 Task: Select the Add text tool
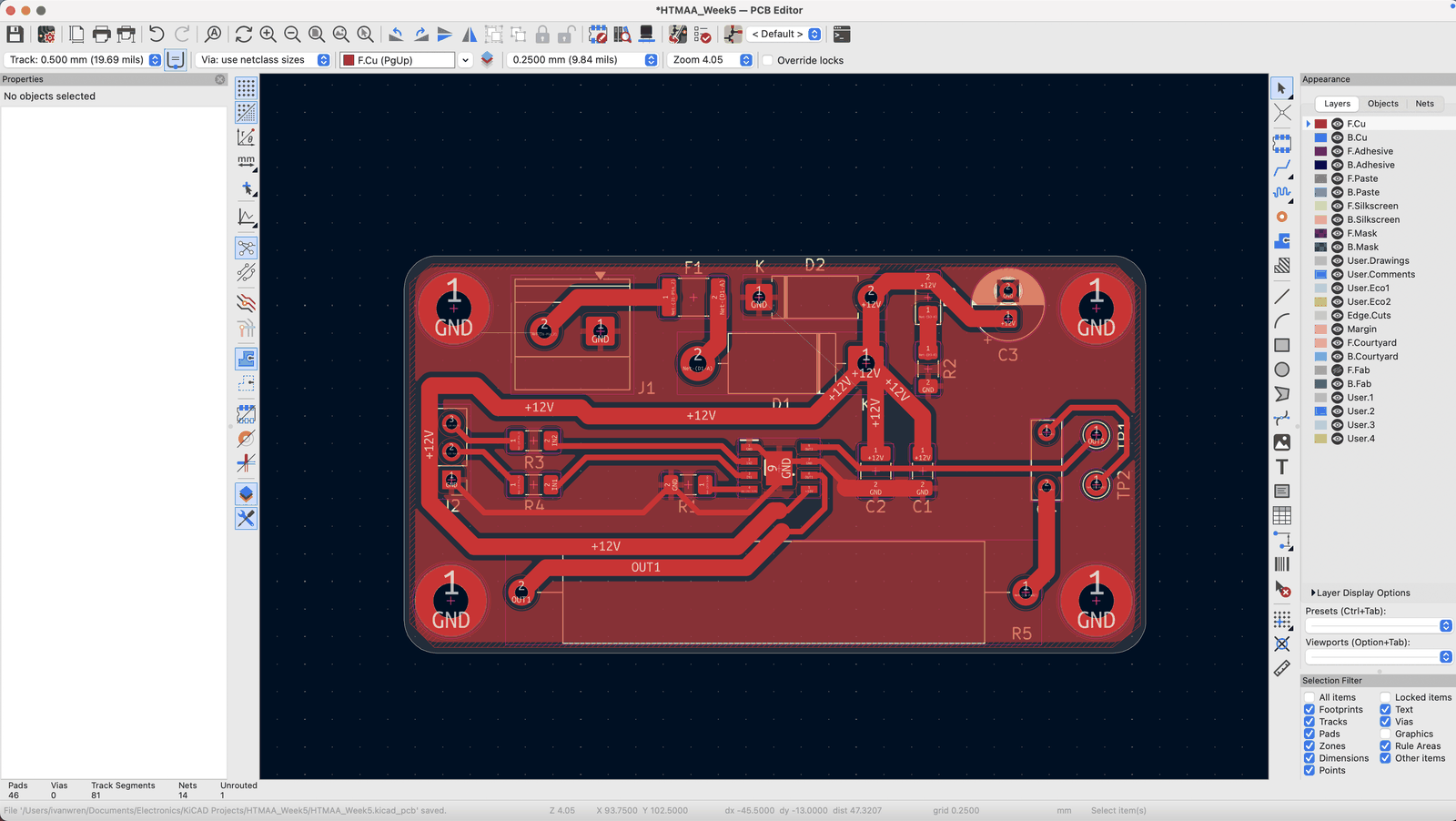(x=1282, y=467)
